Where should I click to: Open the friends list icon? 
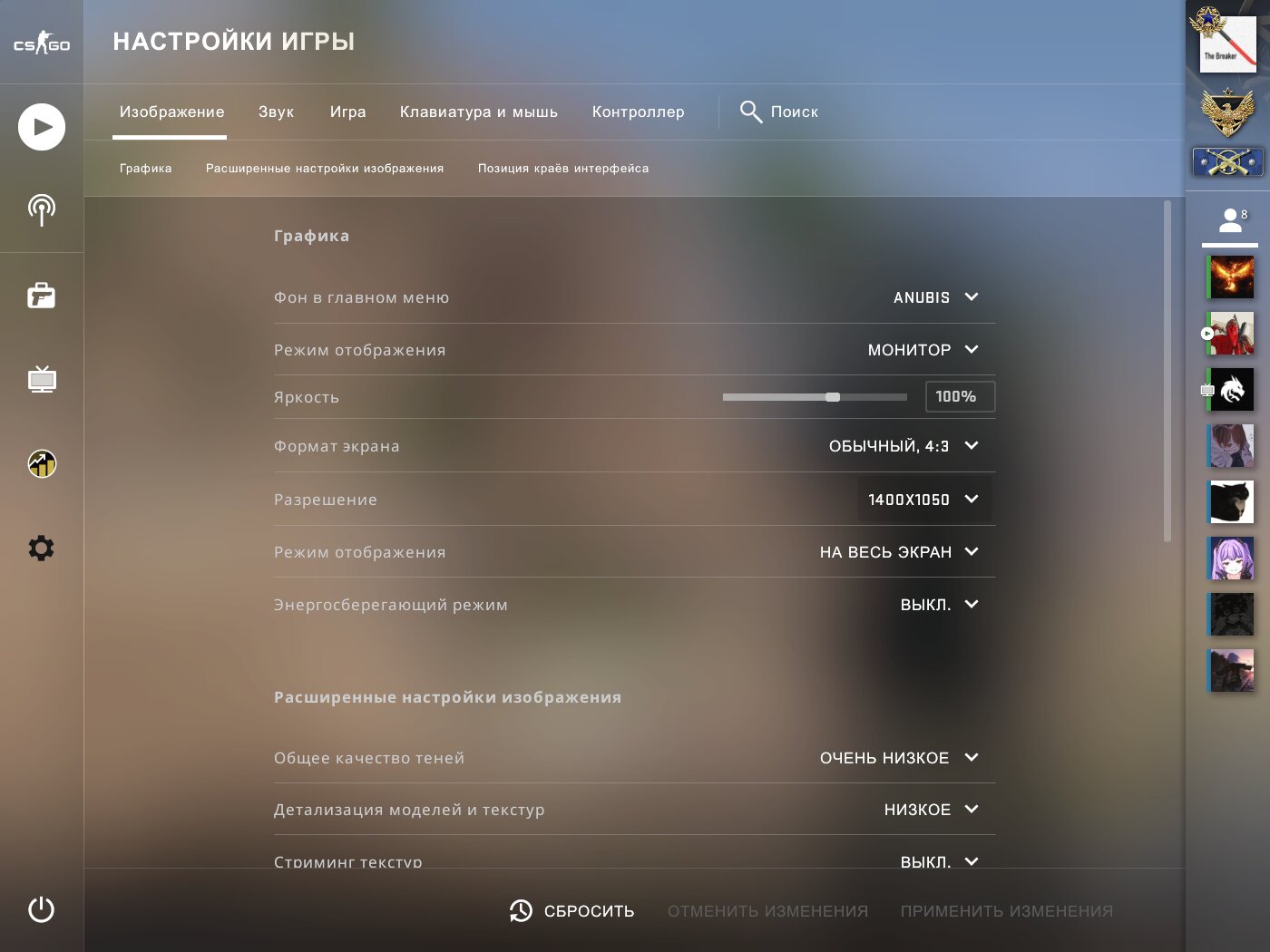pyautogui.click(x=1230, y=220)
